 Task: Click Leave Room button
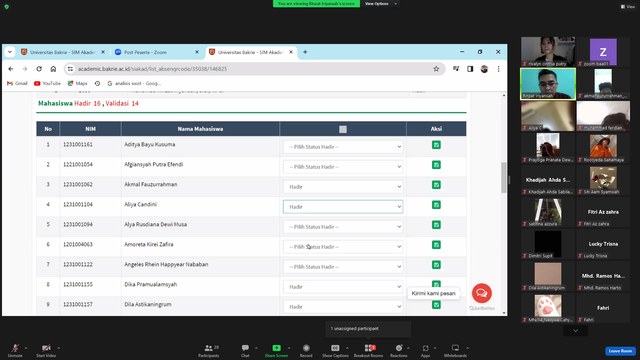tap(620, 351)
